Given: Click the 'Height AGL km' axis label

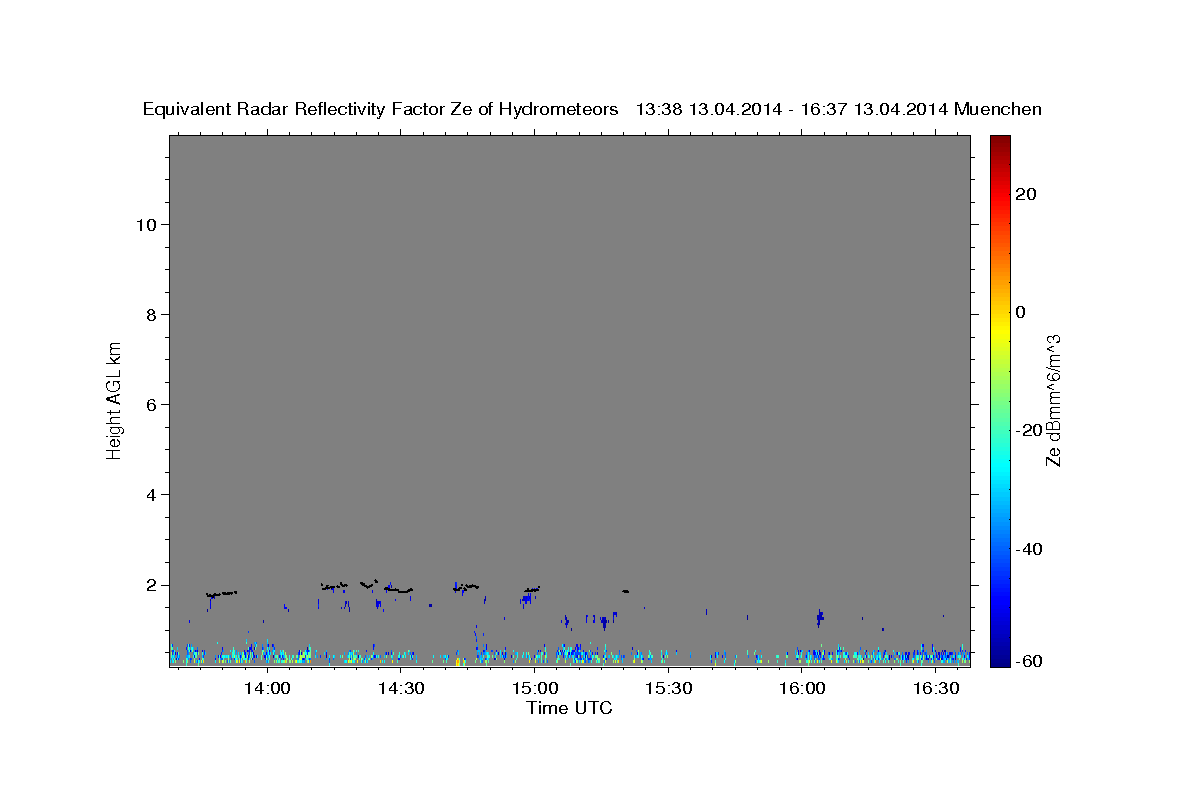Looking at the screenshot, I should click(x=114, y=399).
